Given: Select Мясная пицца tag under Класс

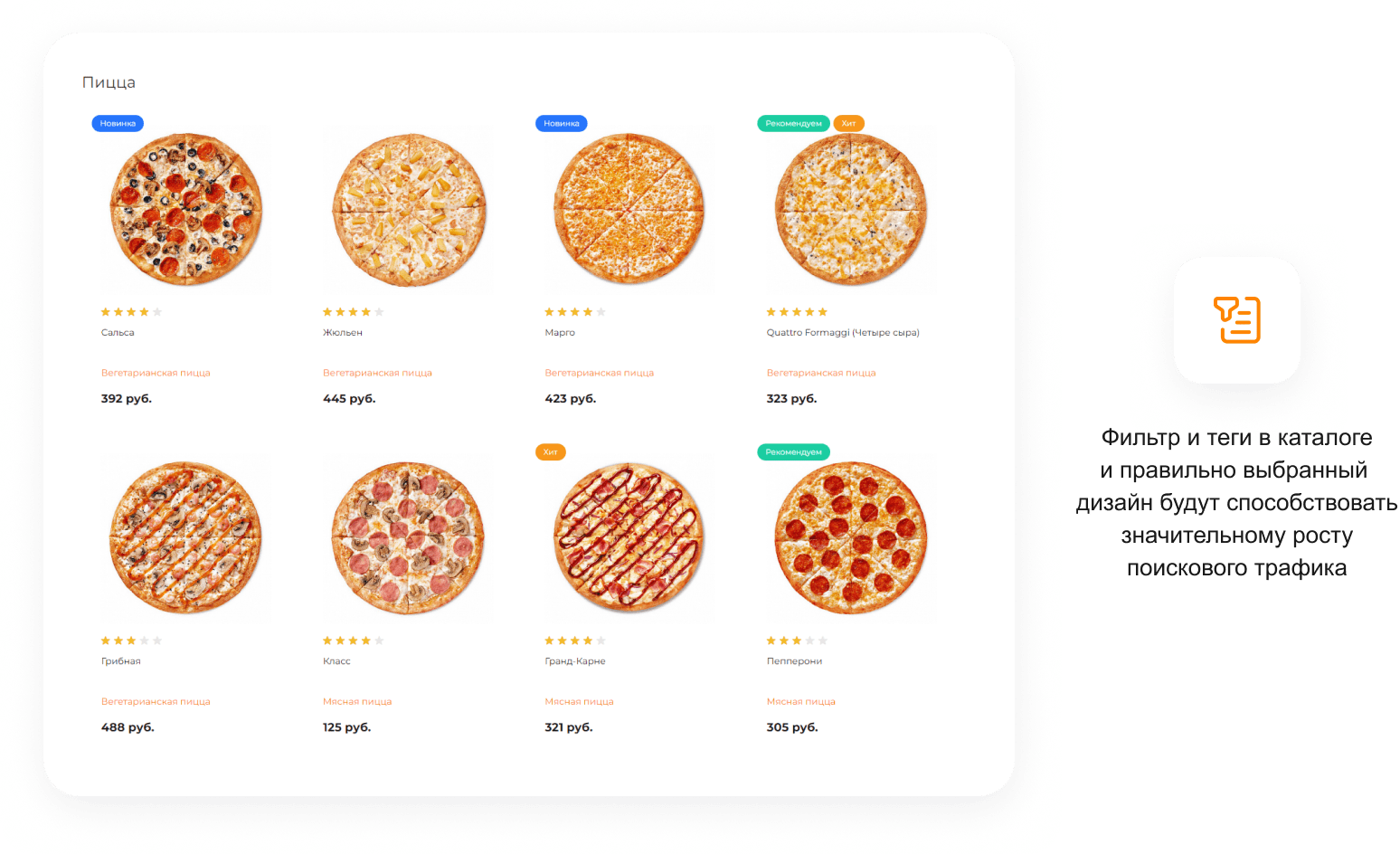Looking at the screenshot, I should point(357,701).
